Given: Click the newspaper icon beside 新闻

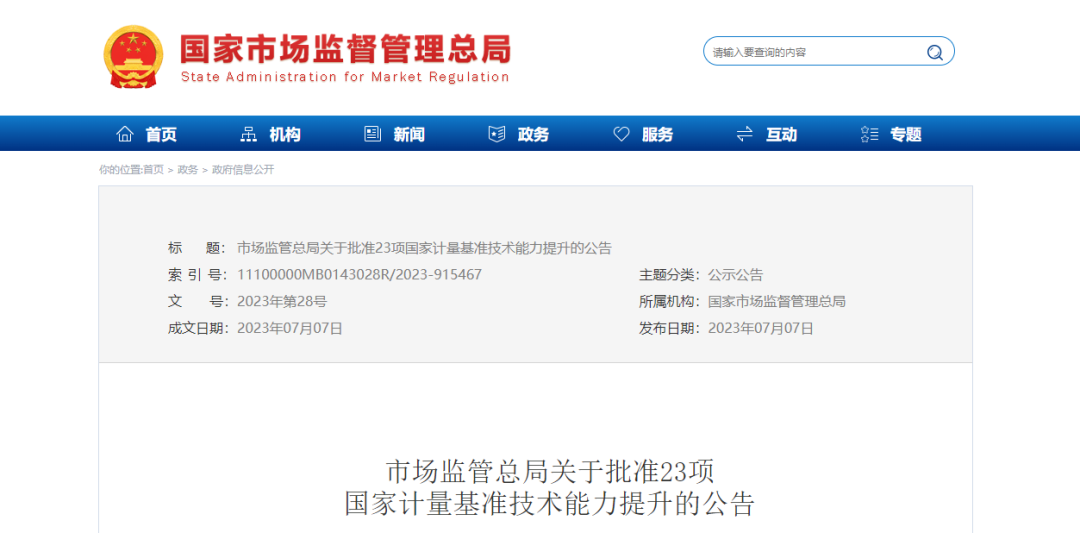Looking at the screenshot, I should click(x=373, y=134).
